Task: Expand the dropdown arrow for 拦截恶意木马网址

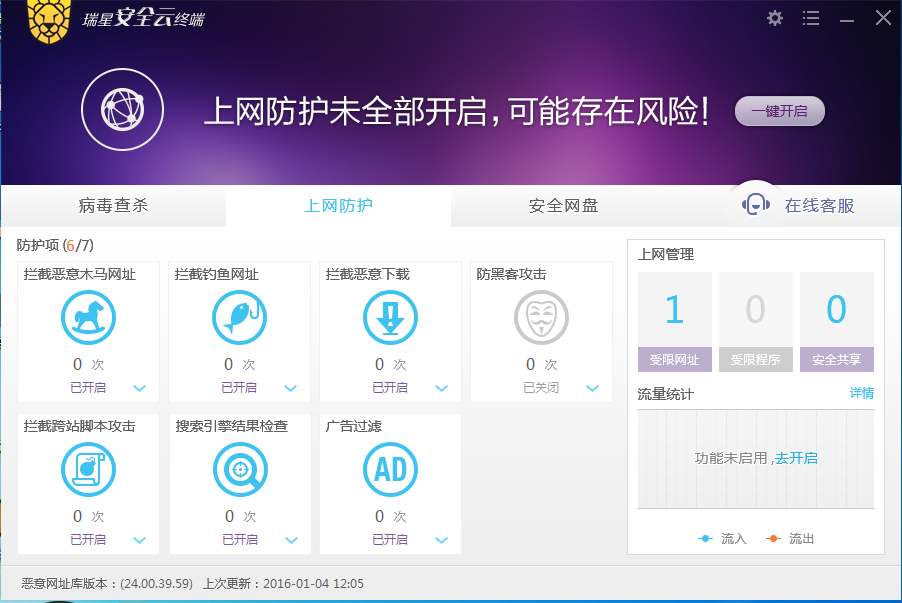Action: click(x=139, y=388)
